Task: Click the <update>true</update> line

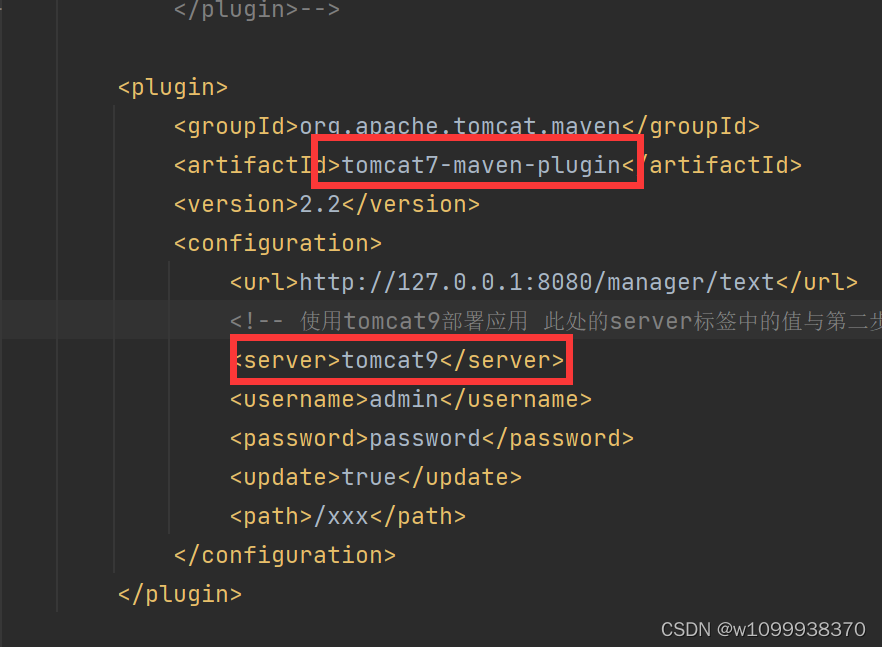Action: (376, 478)
